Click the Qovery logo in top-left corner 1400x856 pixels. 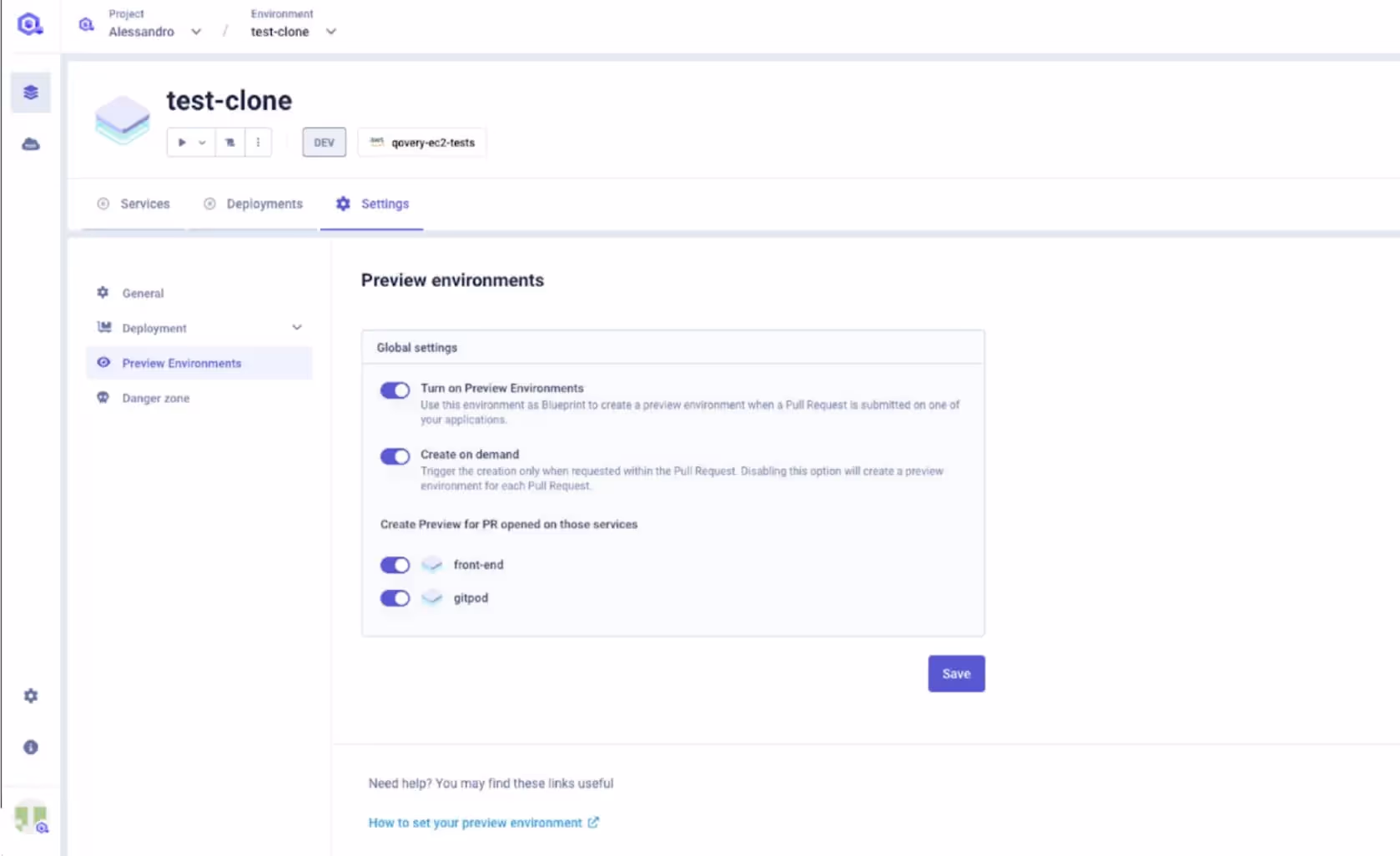tap(30, 23)
